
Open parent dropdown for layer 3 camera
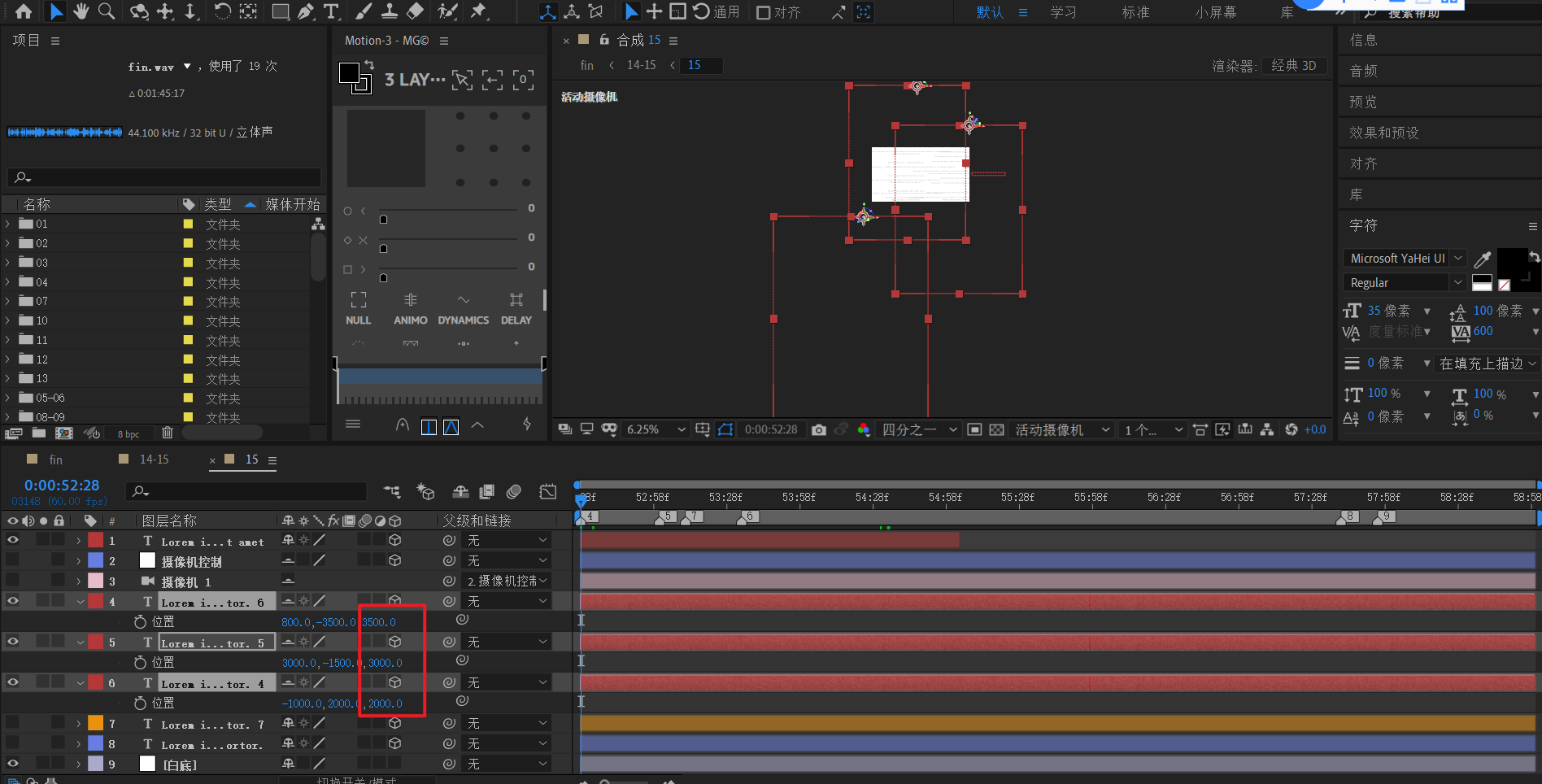(x=507, y=581)
